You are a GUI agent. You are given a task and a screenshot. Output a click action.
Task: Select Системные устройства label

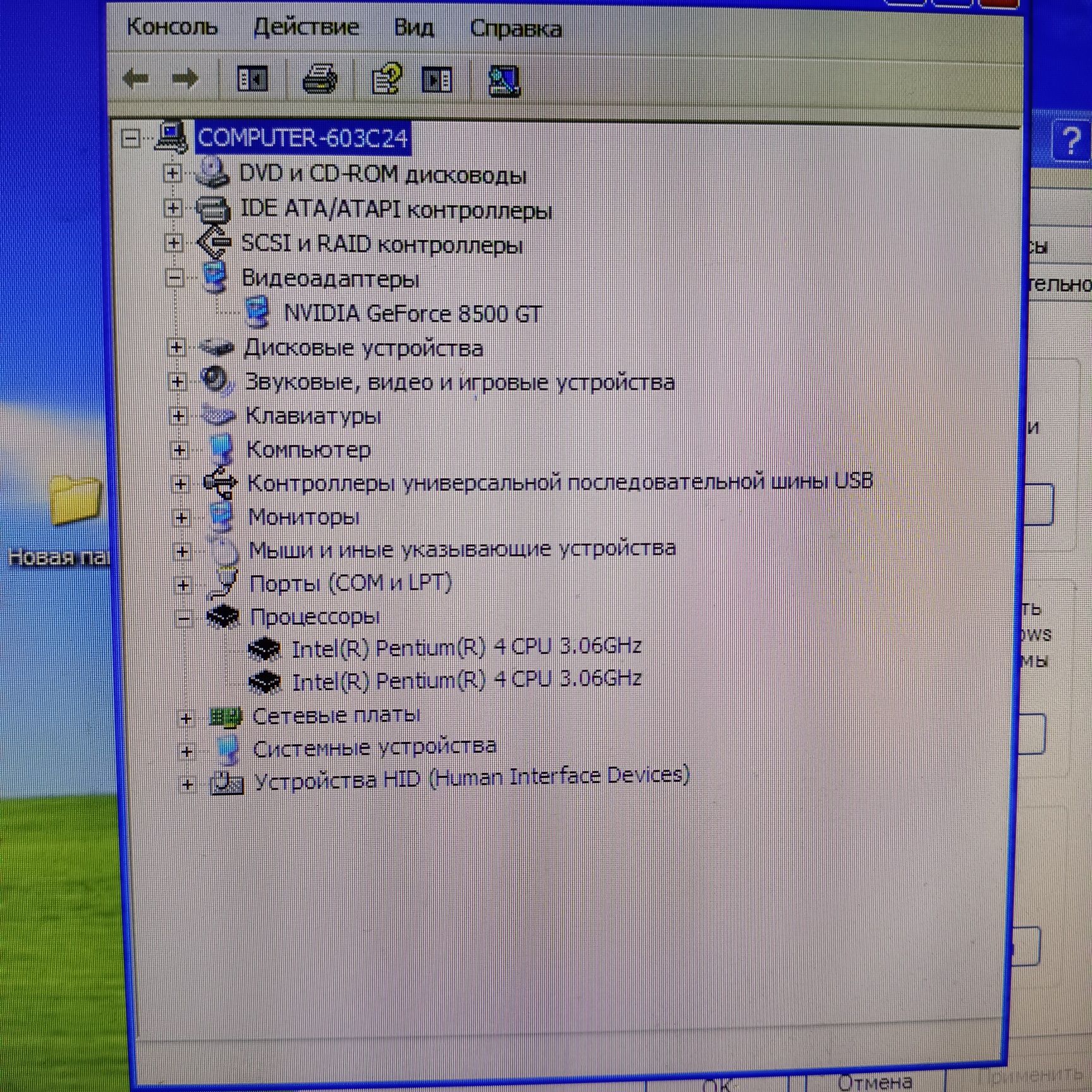(x=374, y=747)
